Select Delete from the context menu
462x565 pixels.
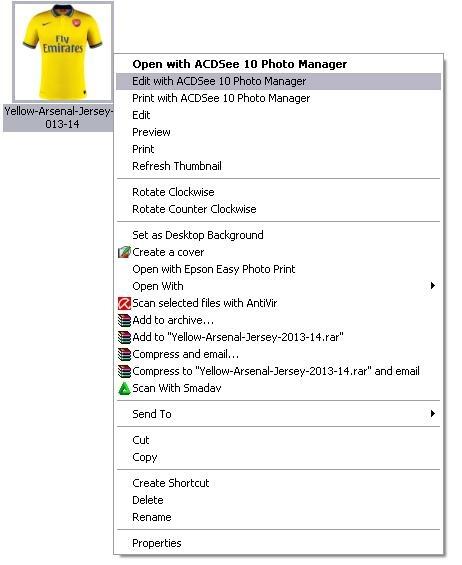click(278, 500)
